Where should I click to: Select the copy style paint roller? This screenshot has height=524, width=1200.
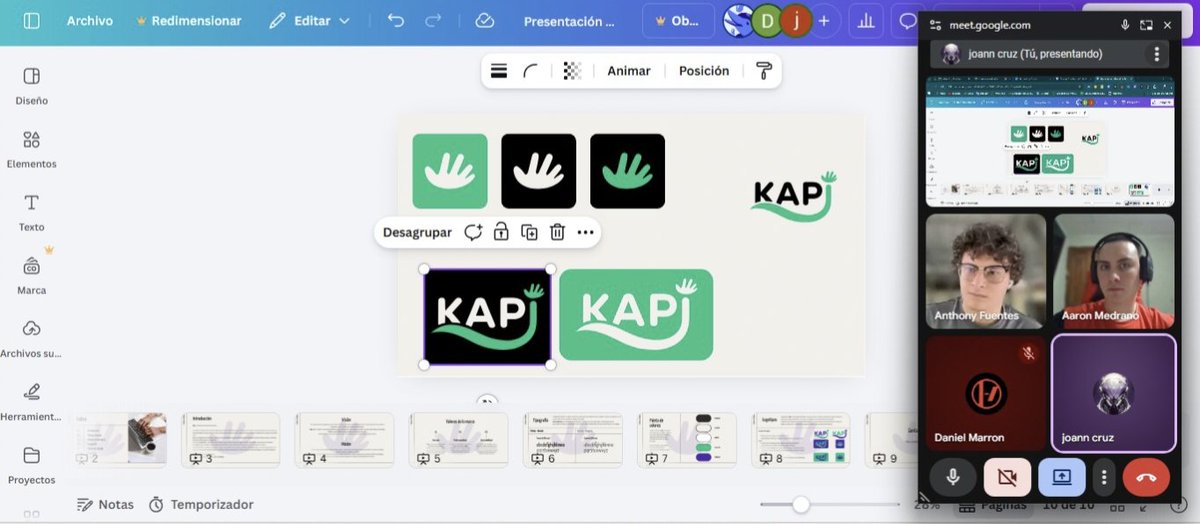[764, 71]
